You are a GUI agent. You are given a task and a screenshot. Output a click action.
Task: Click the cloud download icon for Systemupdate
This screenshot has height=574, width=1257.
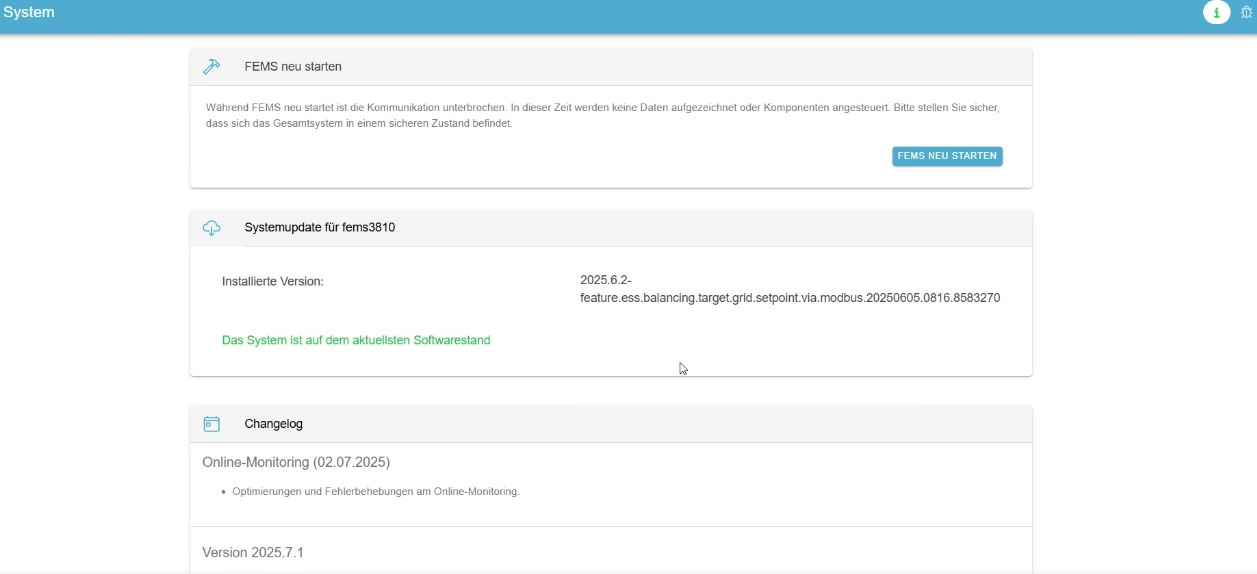(211, 228)
